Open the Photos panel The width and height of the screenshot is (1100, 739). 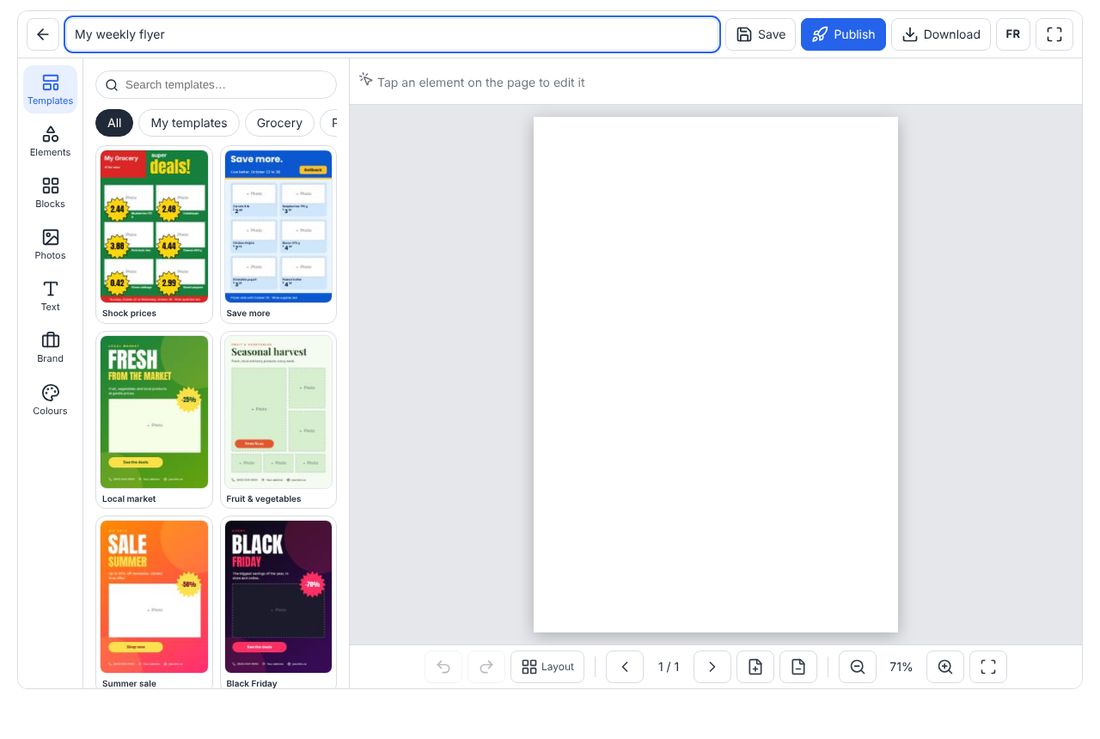click(x=50, y=244)
